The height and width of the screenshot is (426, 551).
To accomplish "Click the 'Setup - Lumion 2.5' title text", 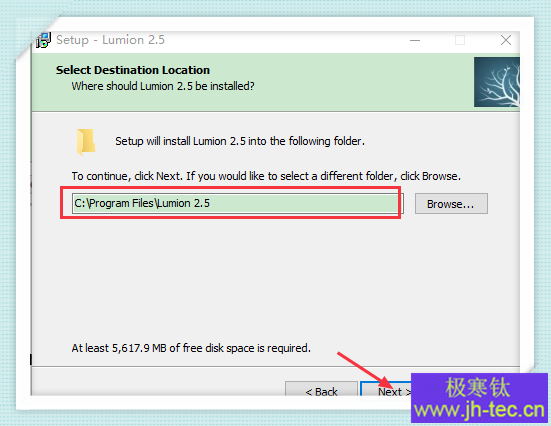I will (x=110, y=40).
